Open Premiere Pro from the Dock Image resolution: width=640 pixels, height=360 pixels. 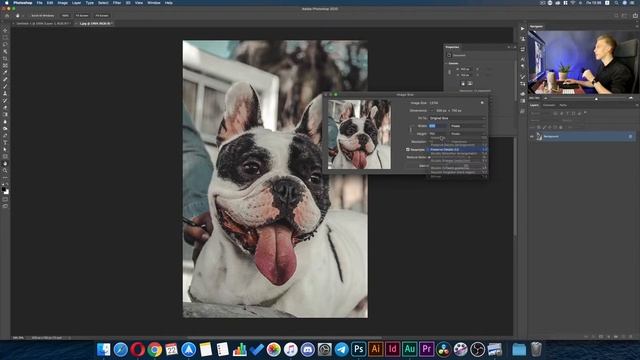(x=427, y=349)
